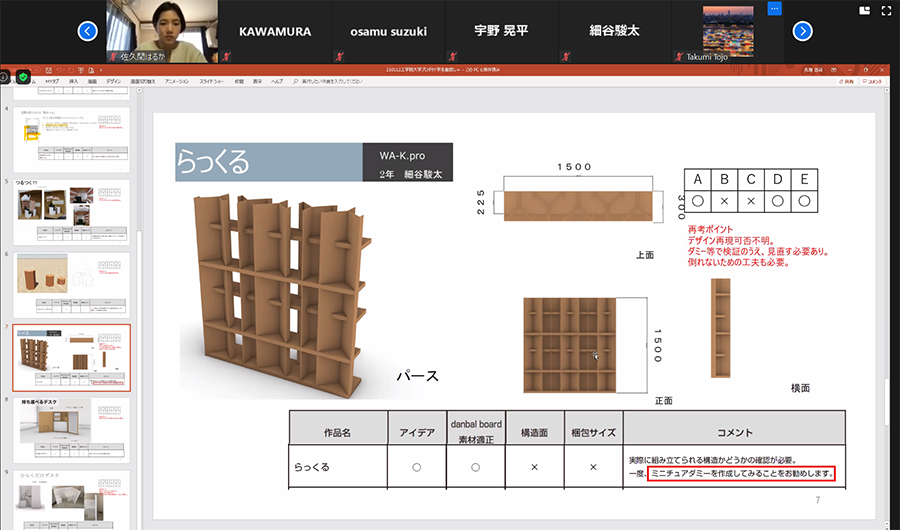Open more options on Takumi Tojo tile
The height and width of the screenshot is (530, 900).
pos(773,9)
